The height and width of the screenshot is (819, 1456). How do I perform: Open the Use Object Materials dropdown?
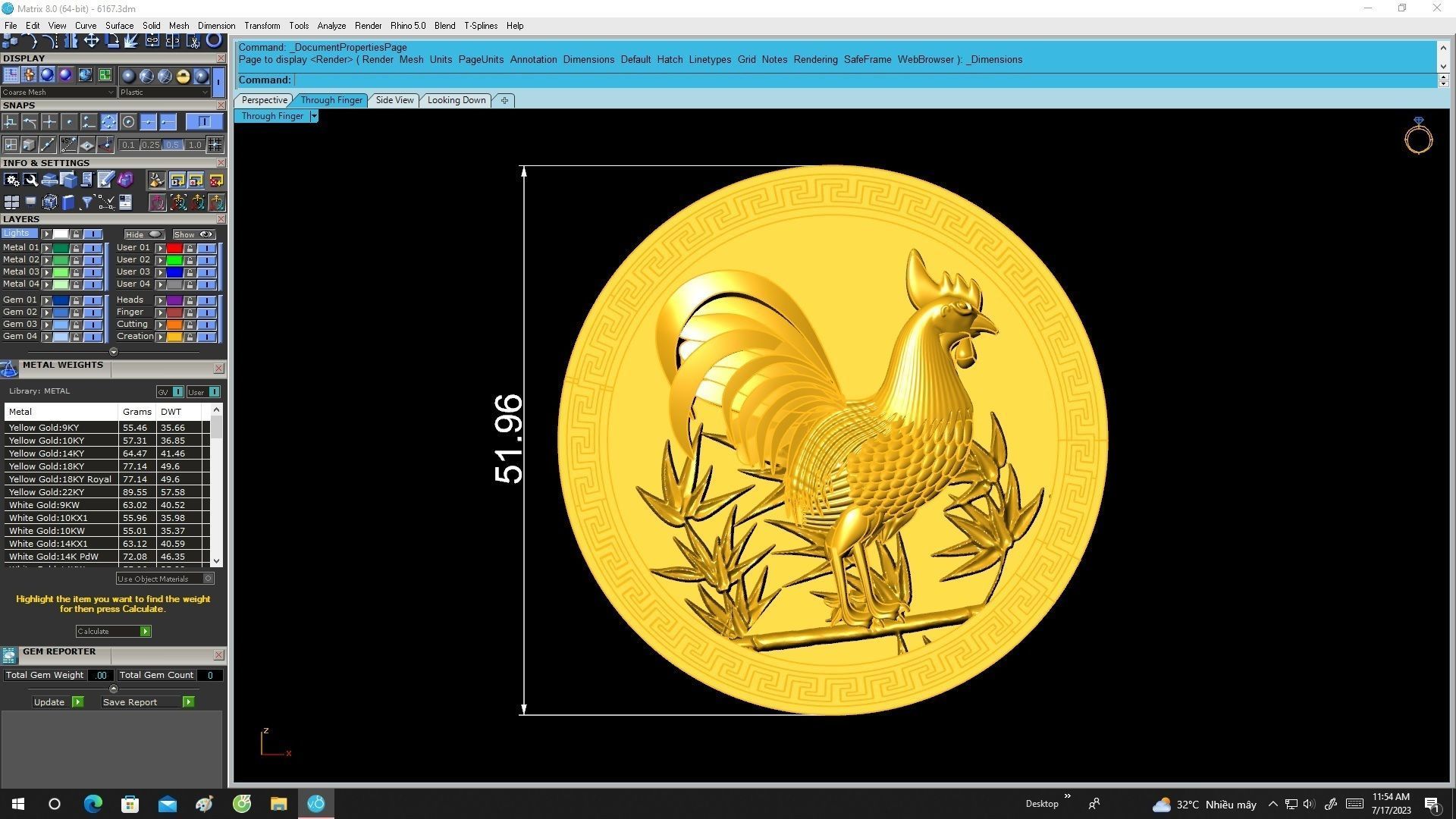point(165,579)
